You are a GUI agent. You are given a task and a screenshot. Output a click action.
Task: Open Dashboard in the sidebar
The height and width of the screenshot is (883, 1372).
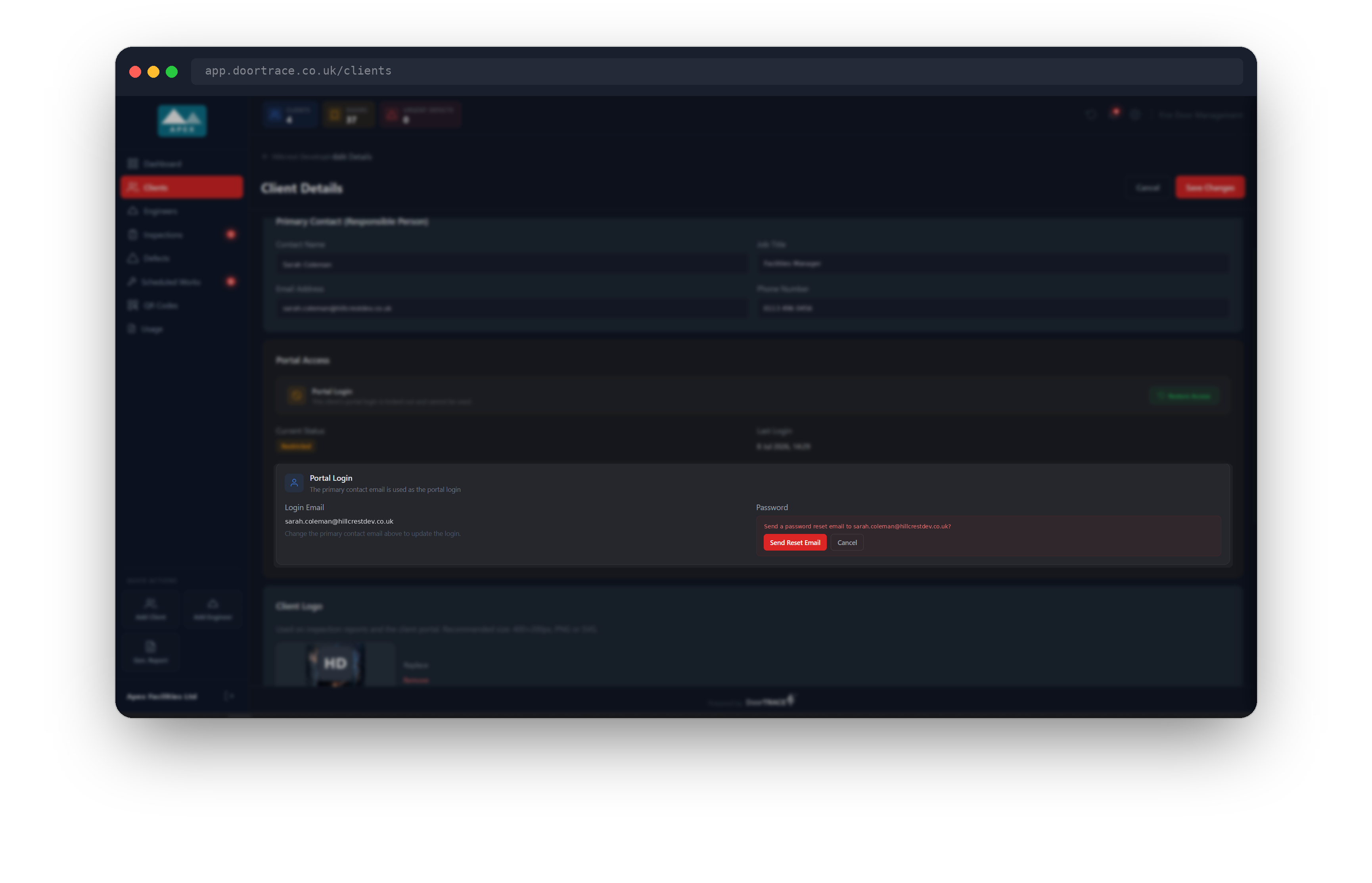pos(182,164)
